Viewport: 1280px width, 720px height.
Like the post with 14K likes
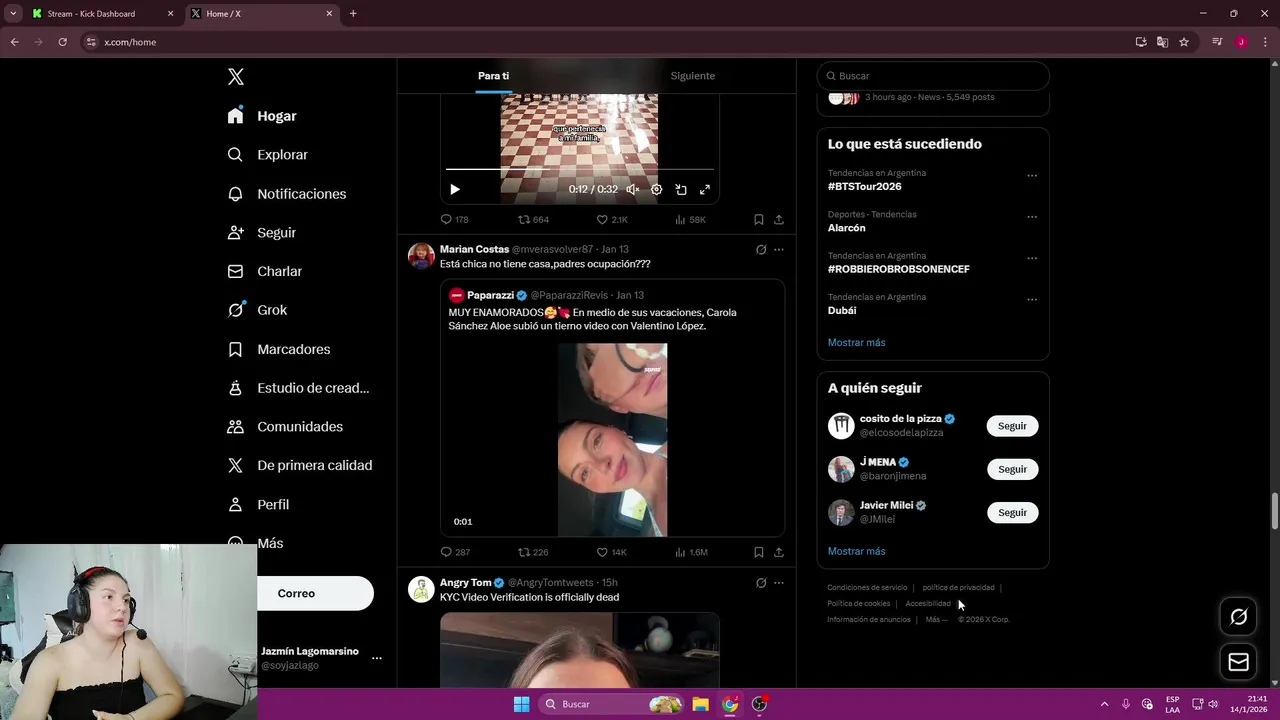click(612, 552)
